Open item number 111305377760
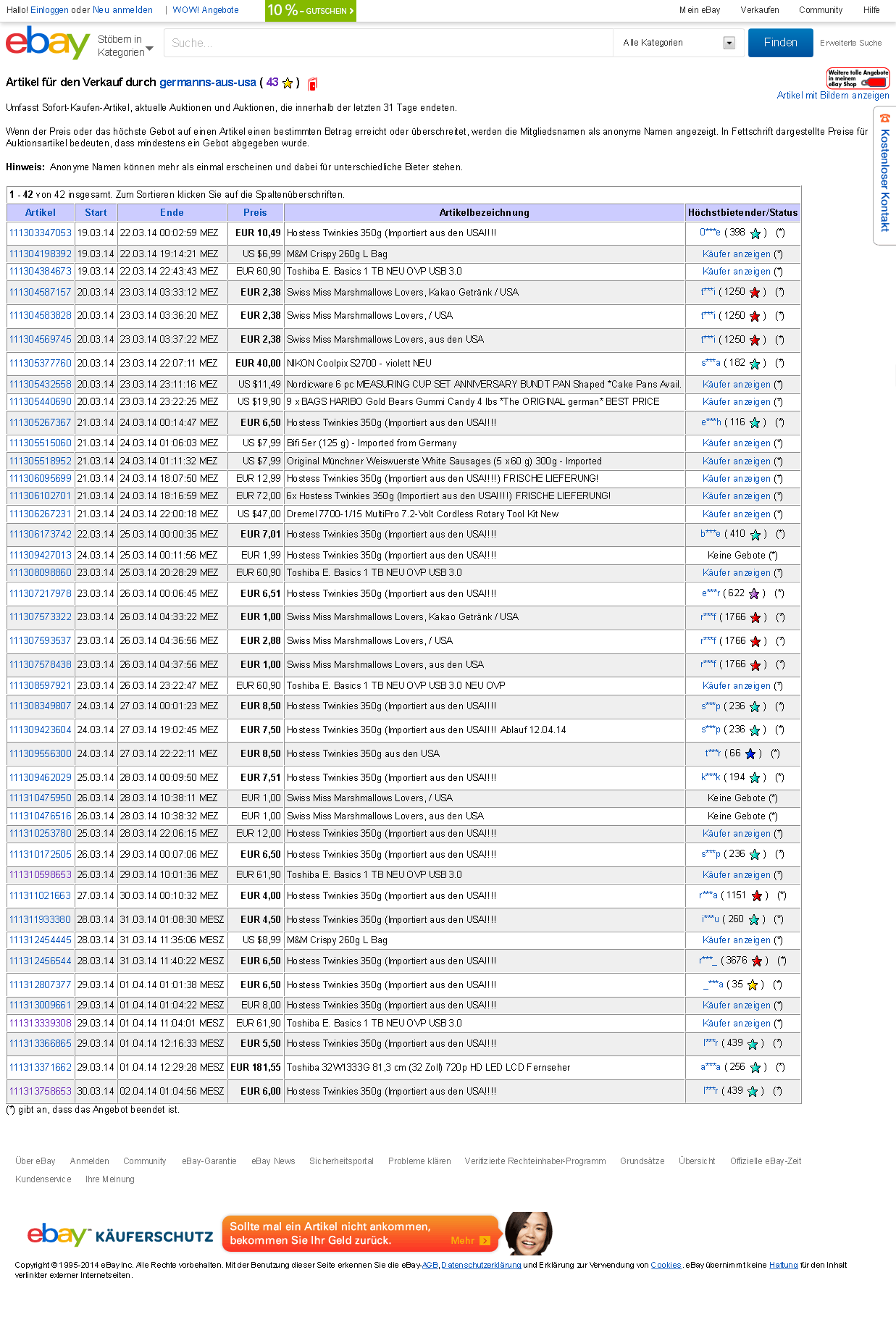The image size is (896, 1317). 41,364
